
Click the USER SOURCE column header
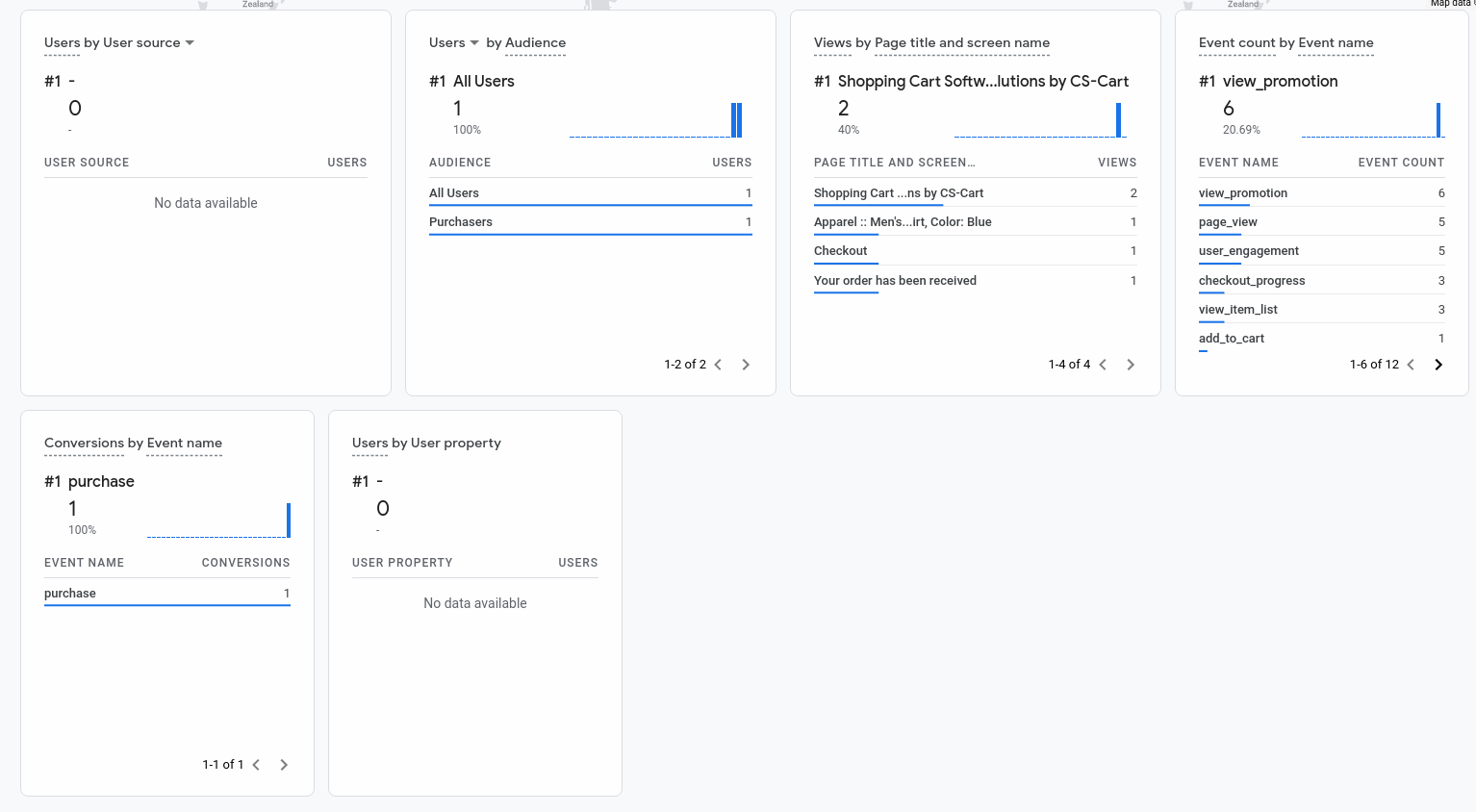pos(87,163)
